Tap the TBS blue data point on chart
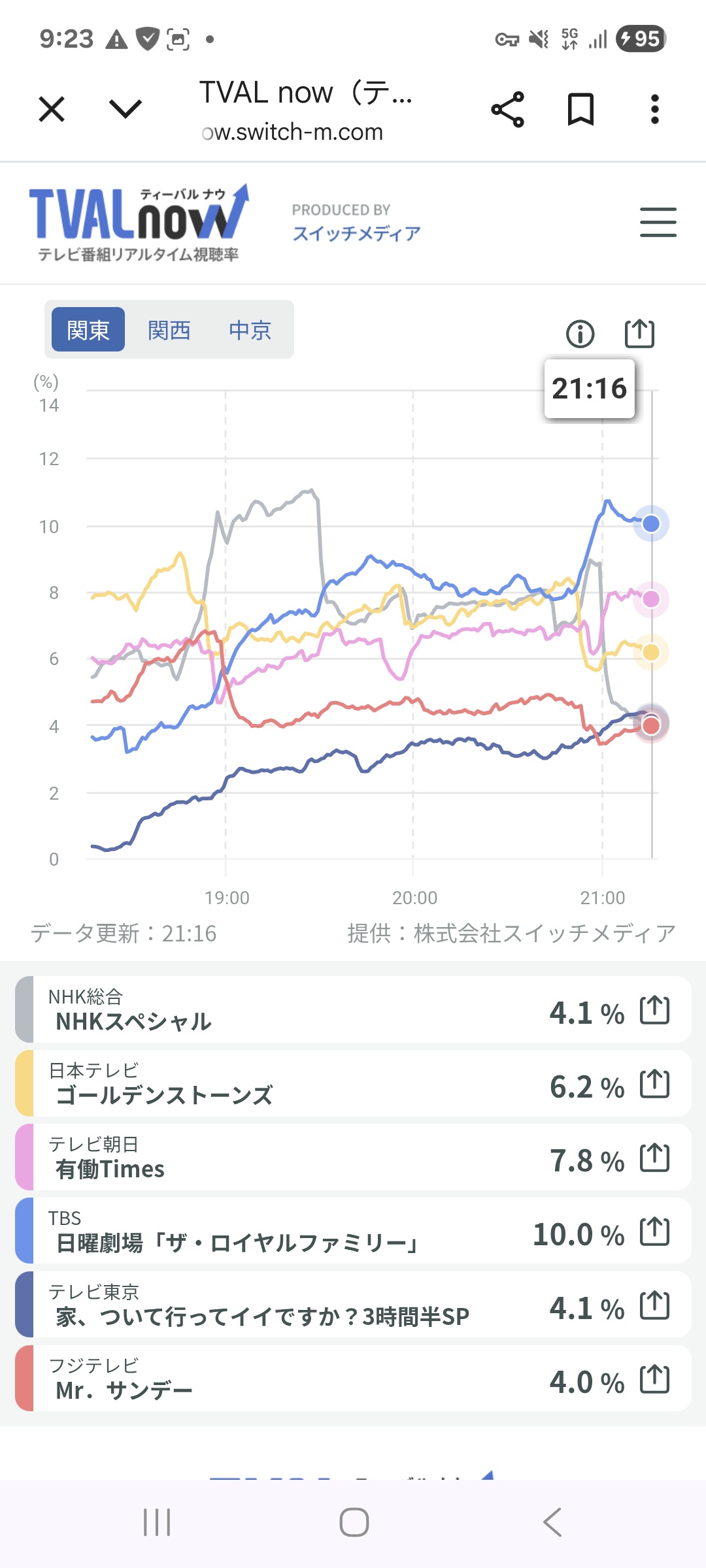 point(650,524)
